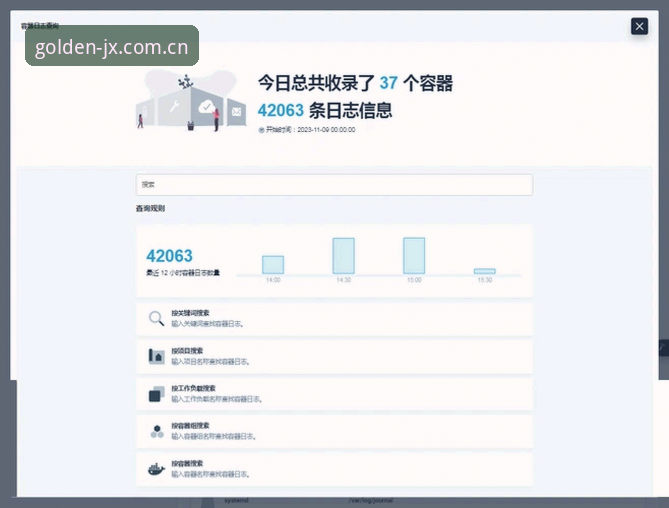The height and width of the screenshot is (508, 669).
Task: Select the small 15:30 bar in the chart
Action: pos(485,271)
